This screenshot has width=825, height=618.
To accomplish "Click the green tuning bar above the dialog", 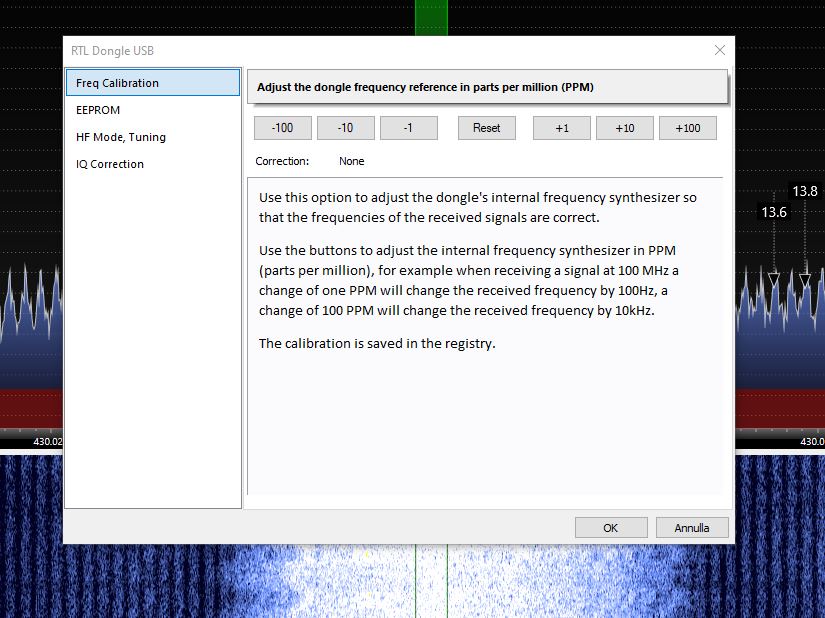I will pos(431,17).
